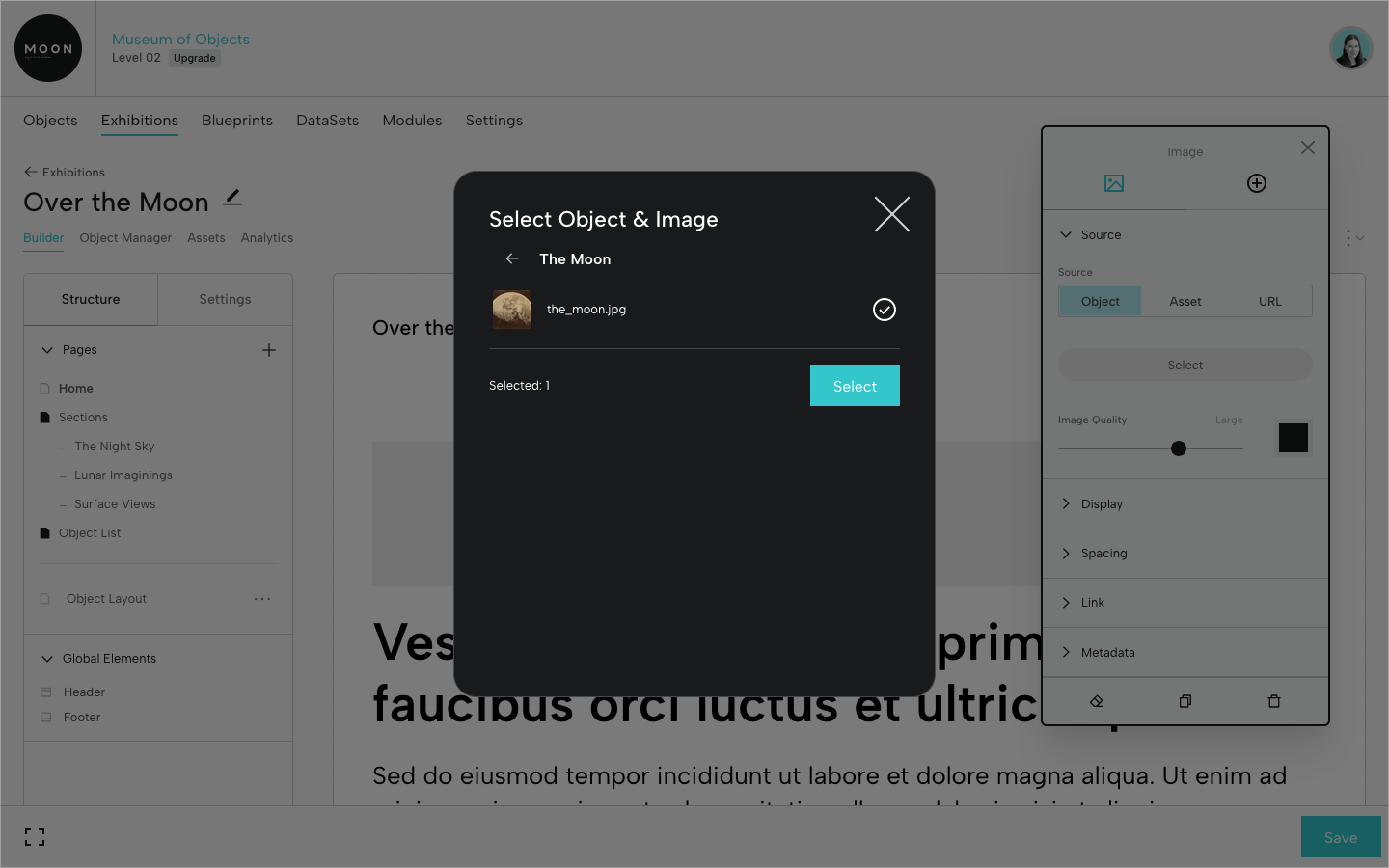Switch source to URL
Viewport: 1389px width, 868px height.
(x=1269, y=301)
